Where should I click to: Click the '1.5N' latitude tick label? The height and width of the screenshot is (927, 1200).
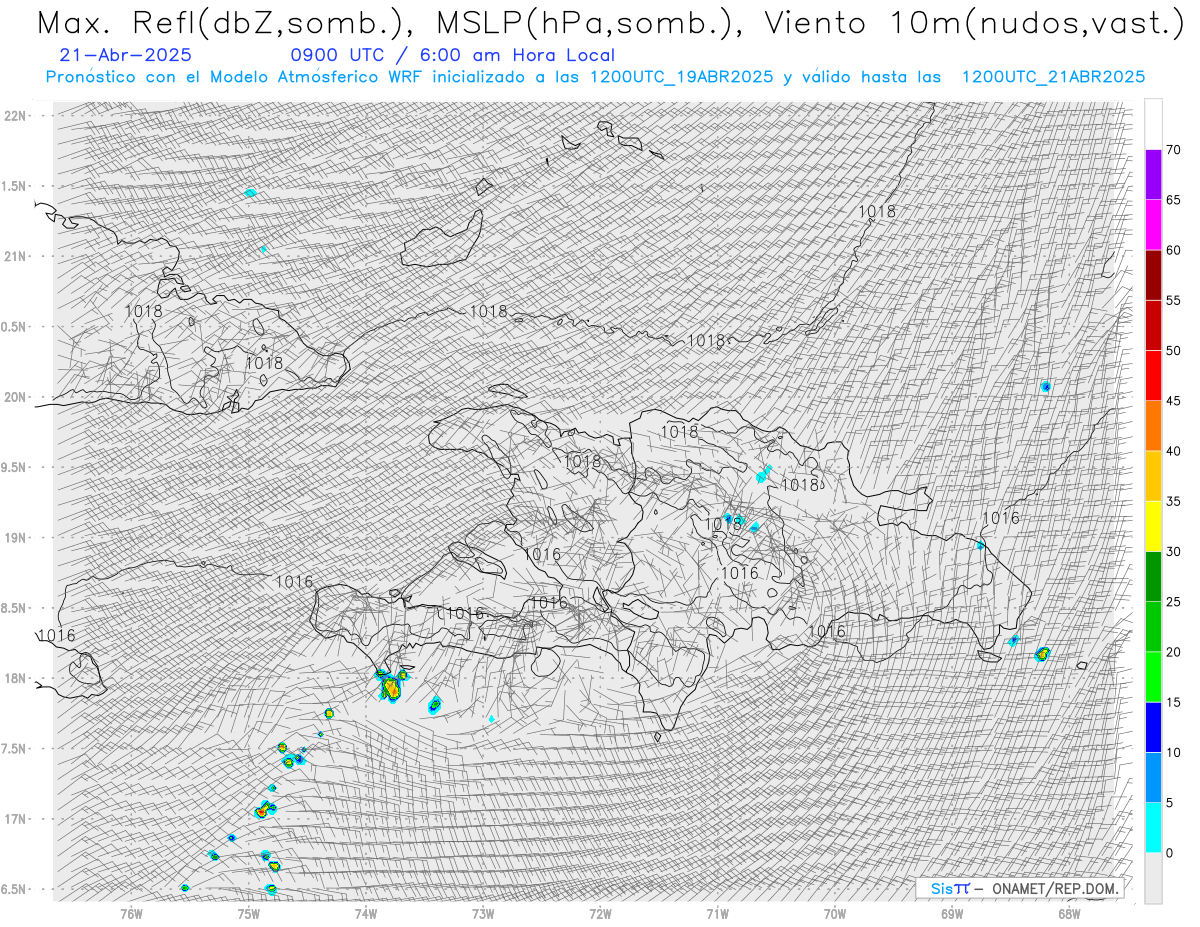(x=14, y=186)
